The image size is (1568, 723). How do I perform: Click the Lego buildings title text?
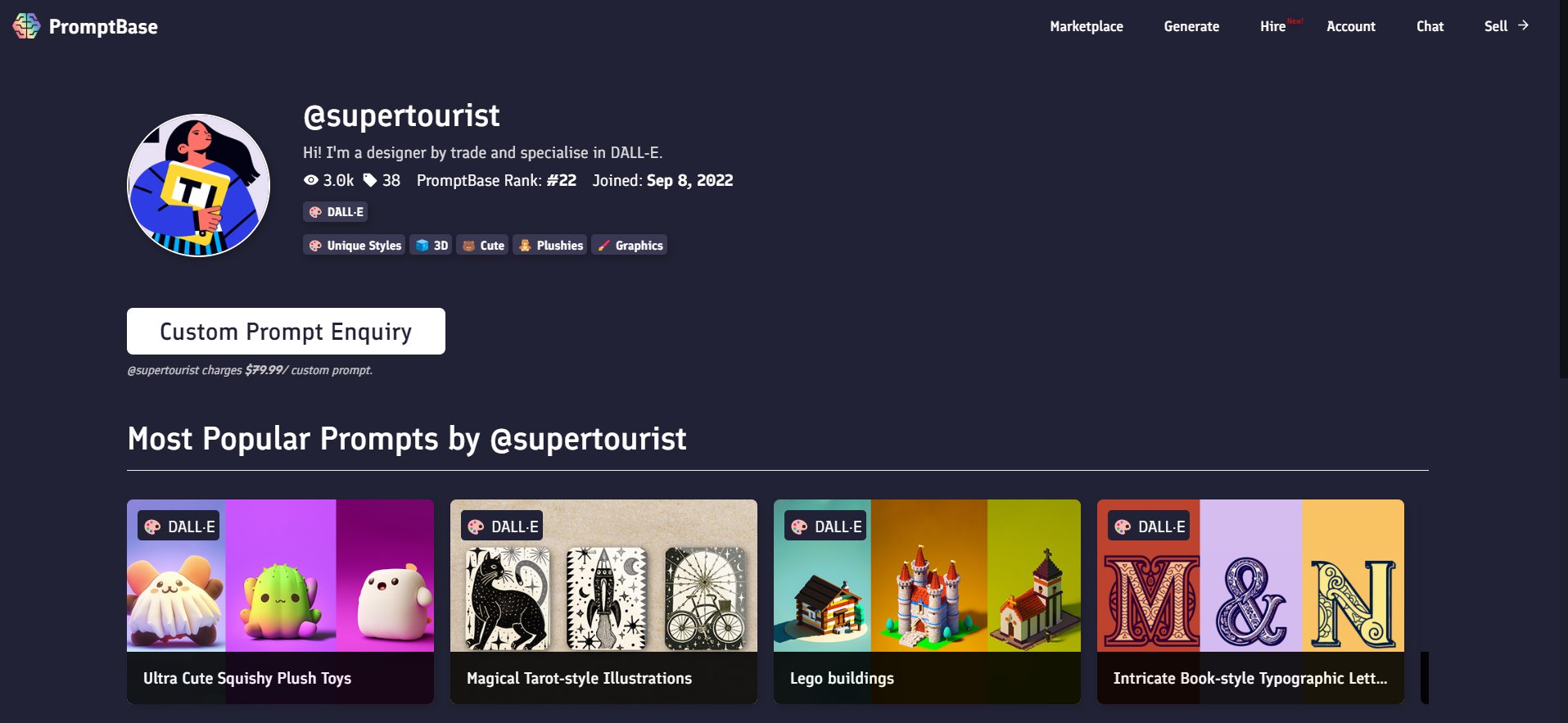[842, 678]
